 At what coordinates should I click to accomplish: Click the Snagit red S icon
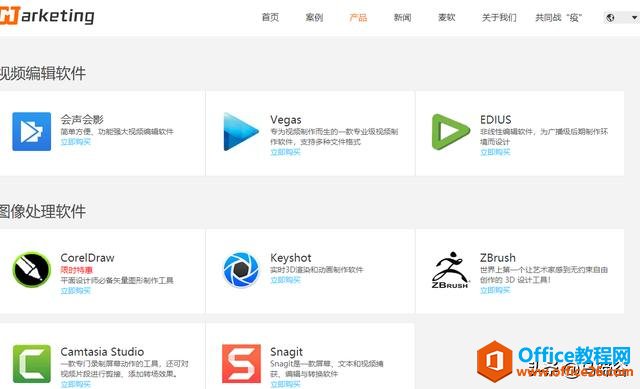click(x=241, y=363)
